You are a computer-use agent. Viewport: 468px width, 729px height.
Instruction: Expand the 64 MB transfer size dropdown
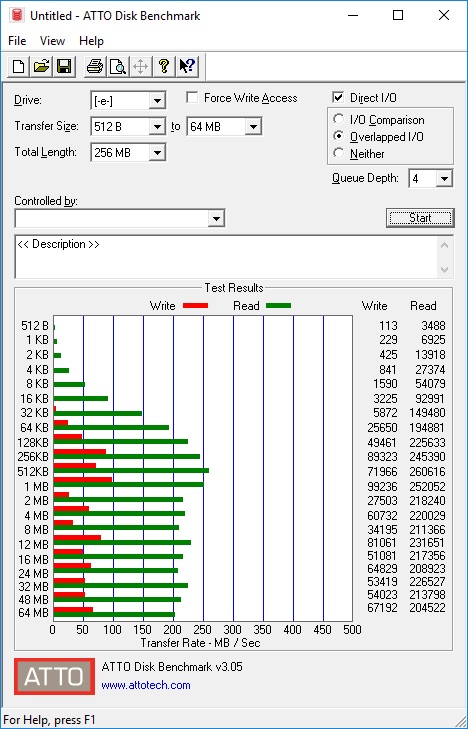[253, 126]
